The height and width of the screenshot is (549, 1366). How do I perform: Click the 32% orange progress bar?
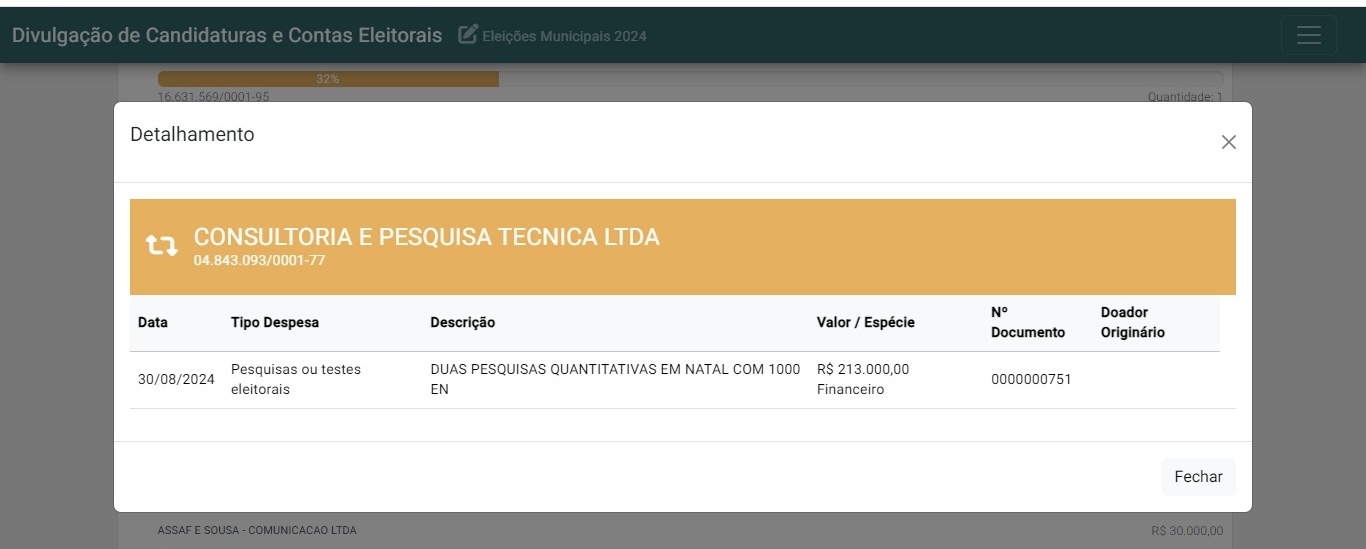[328, 79]
